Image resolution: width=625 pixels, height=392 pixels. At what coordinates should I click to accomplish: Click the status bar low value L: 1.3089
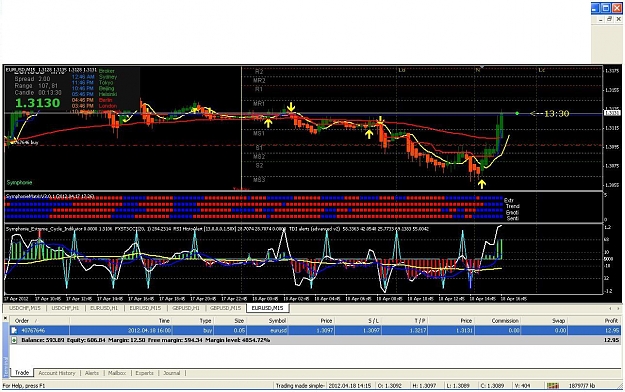(x=459, y=386)
